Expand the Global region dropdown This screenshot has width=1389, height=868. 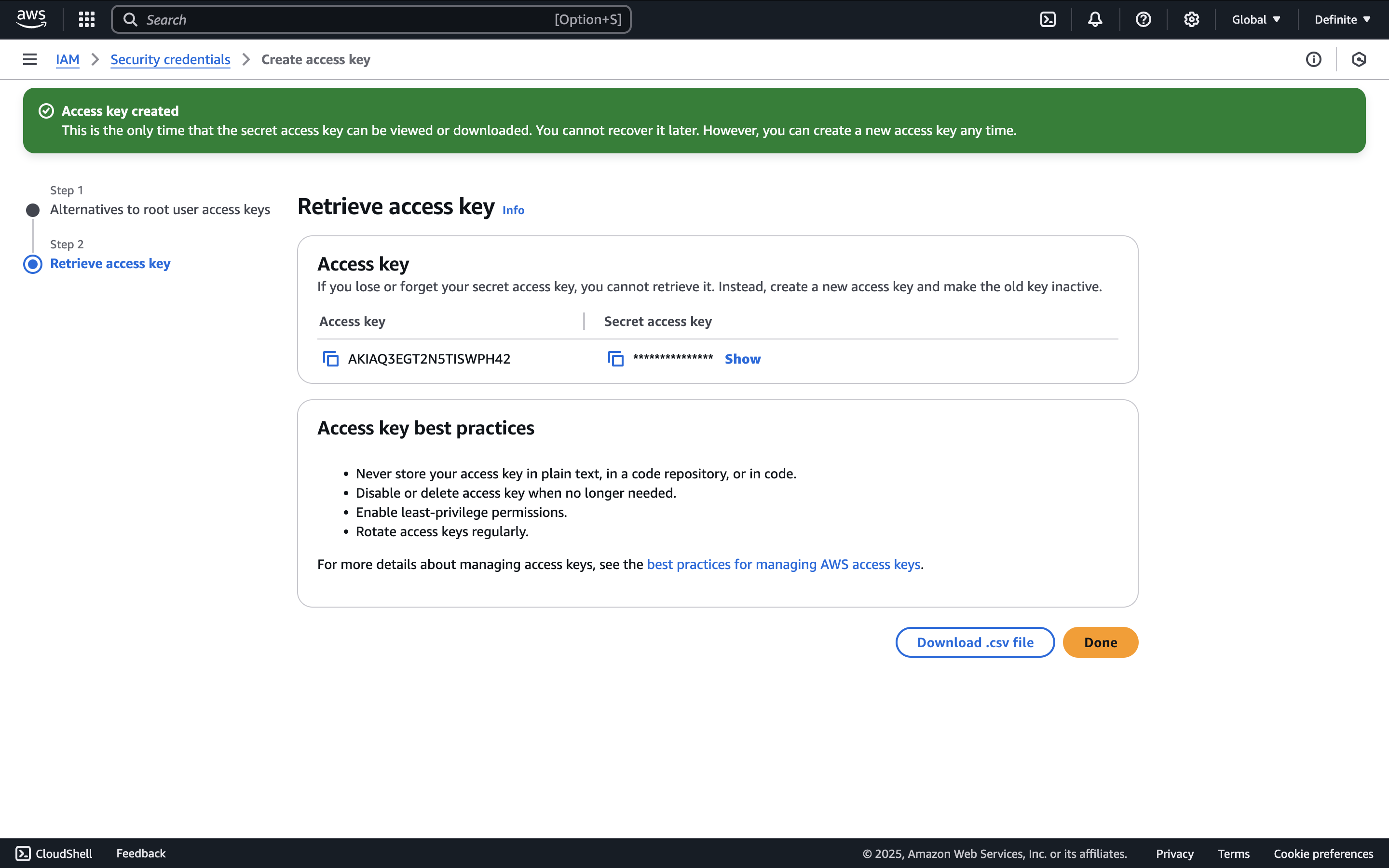(1256, 19)
